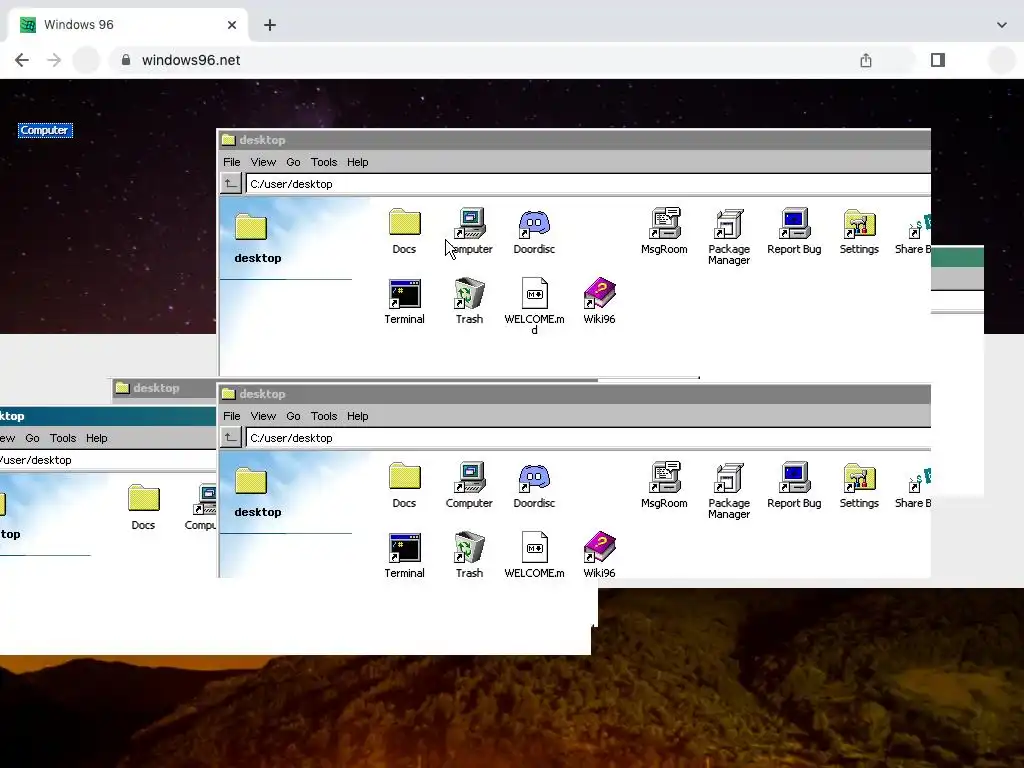This screenshot has width=1024, height=768.
Task: Open Computer shortcut in lower desktop window
Action: point(469,485)
